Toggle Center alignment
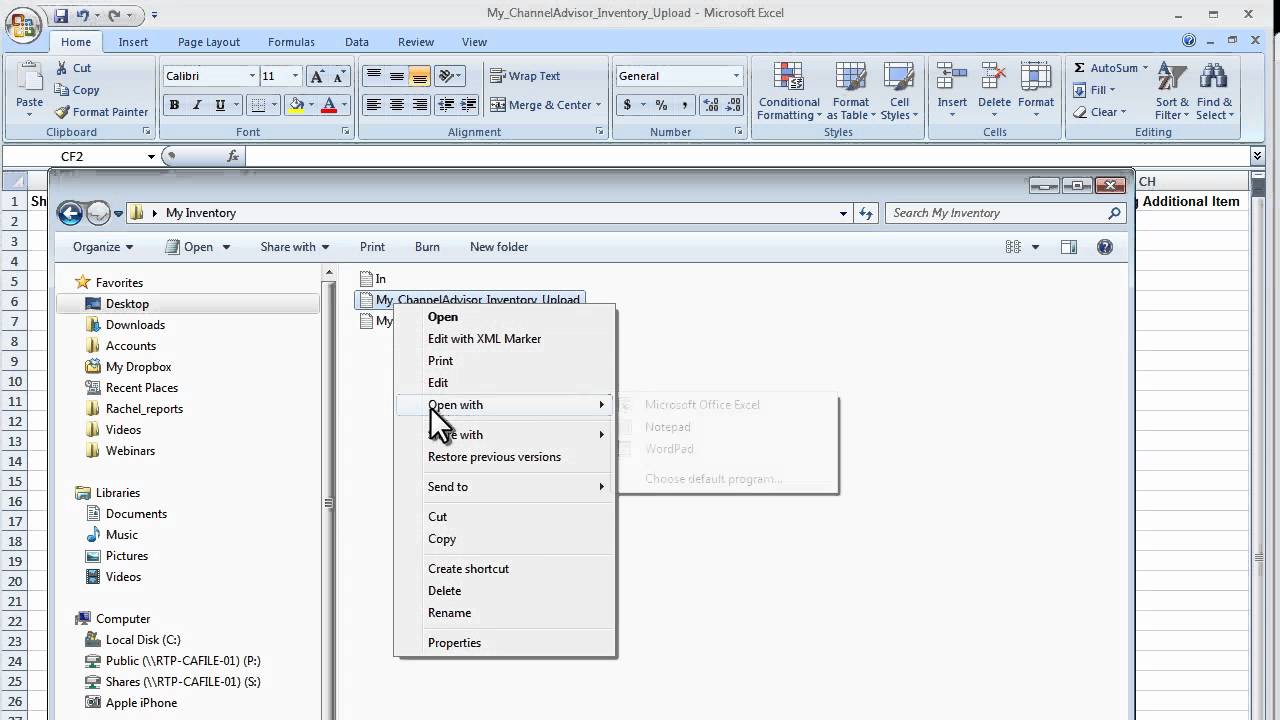The height and width of the screenshot is (720, 1280). click(397, 105)
